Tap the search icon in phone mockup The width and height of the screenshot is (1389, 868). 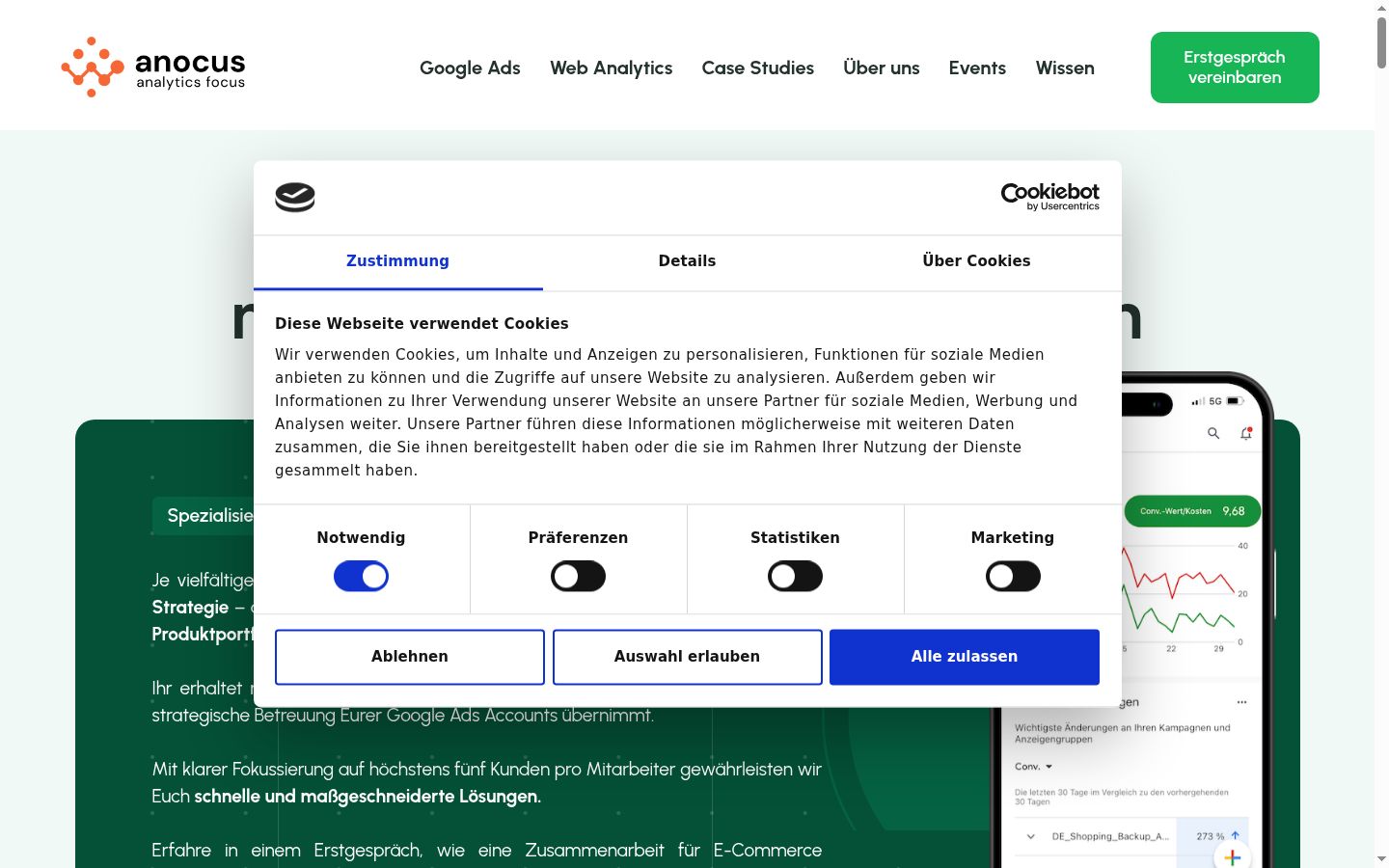1213,434
